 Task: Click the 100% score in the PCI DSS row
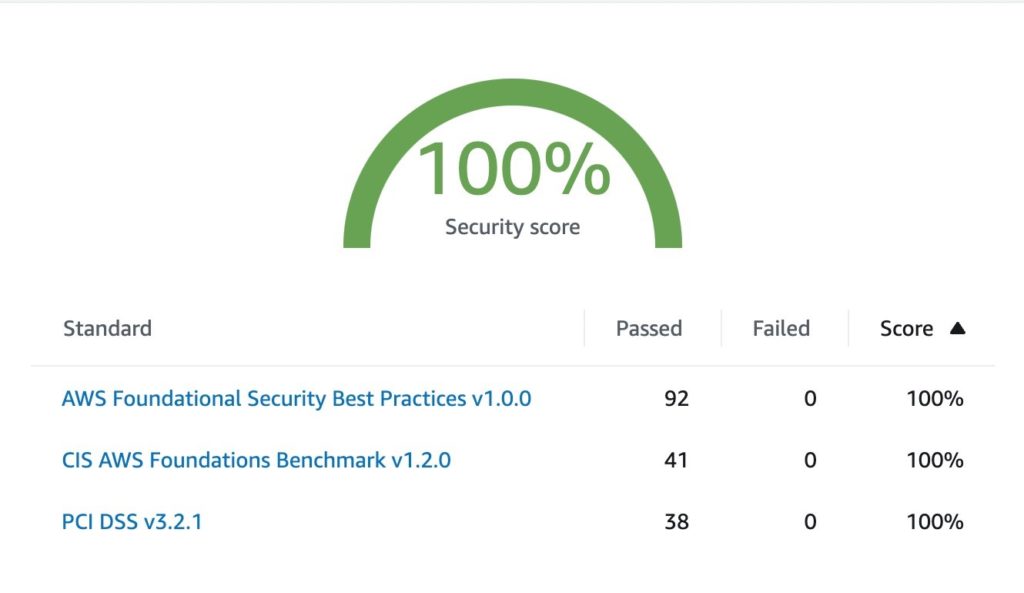pos(935,521)
